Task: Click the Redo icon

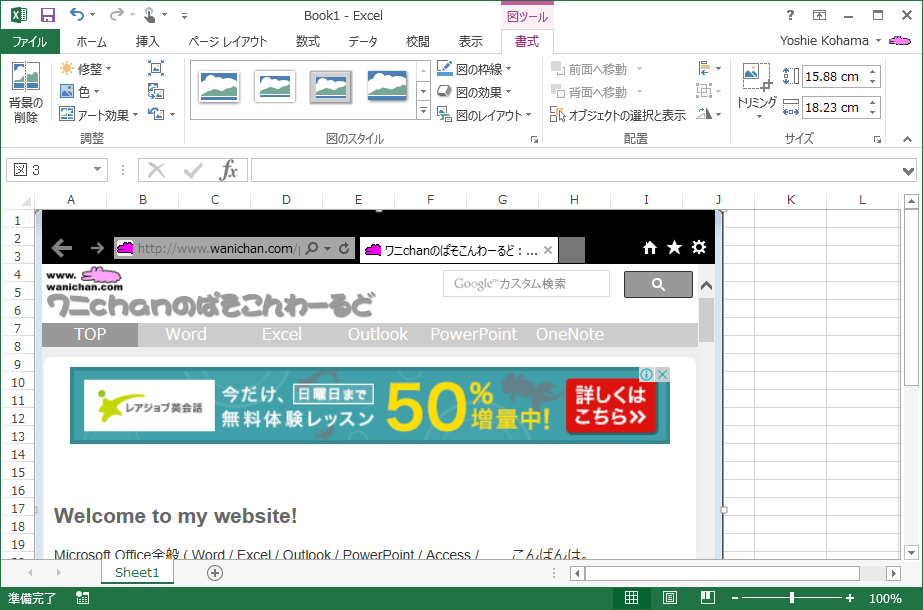Action: [117, 15]
